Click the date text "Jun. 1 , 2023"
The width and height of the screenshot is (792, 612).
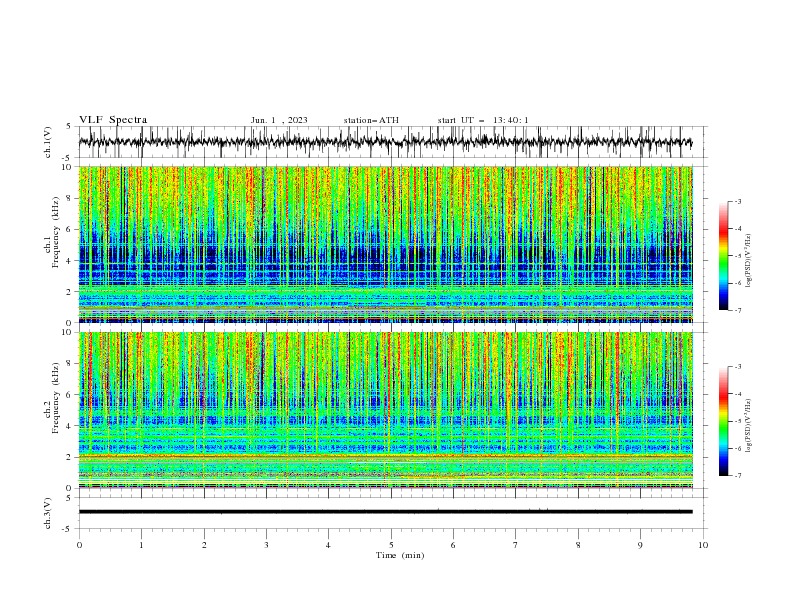[279, 120]
